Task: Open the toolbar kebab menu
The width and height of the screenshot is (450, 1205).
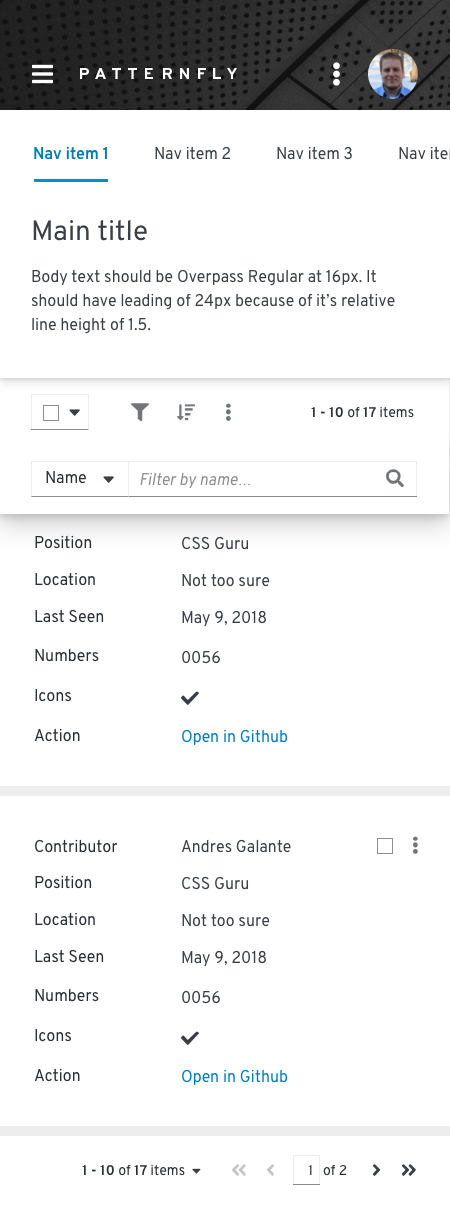Action: click(x=229, y=412)
